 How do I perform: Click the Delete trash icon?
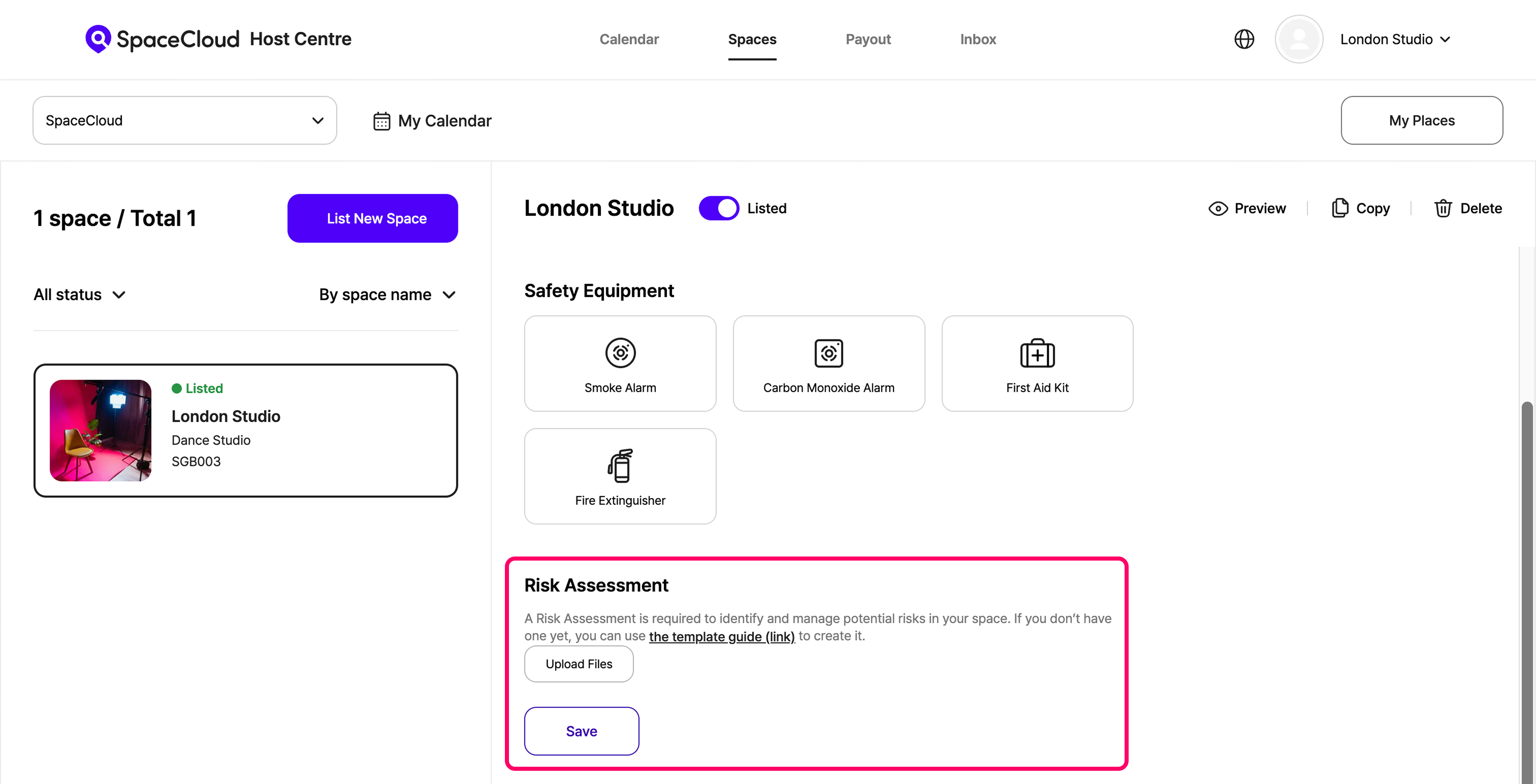1443,209
